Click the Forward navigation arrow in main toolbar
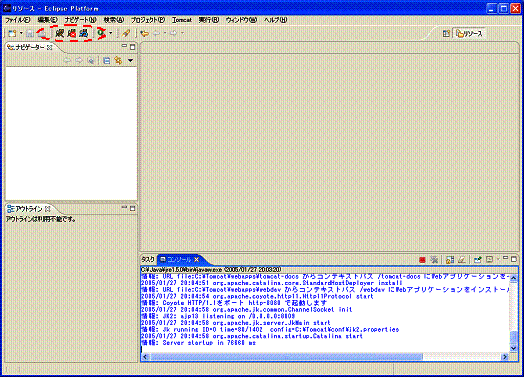This screenshot has height=378, width=526. coord(174,33)
